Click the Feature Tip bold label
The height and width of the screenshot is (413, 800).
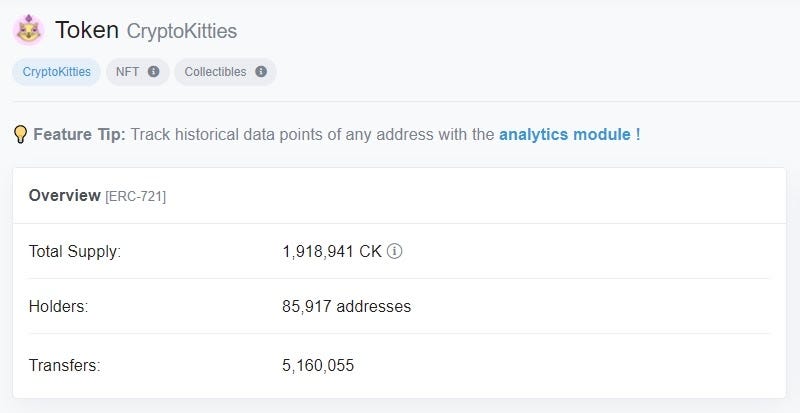pyautogui.click(x=79, y=135)
